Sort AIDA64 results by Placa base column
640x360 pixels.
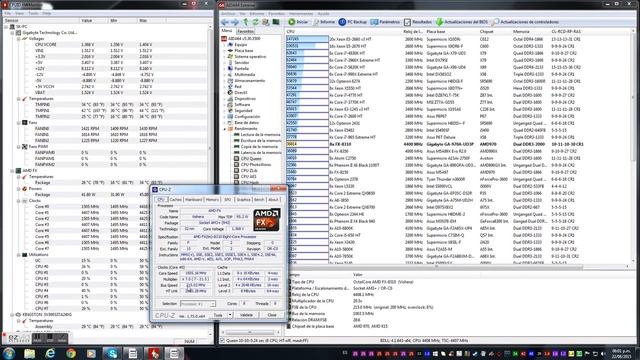tap(451, 31)
